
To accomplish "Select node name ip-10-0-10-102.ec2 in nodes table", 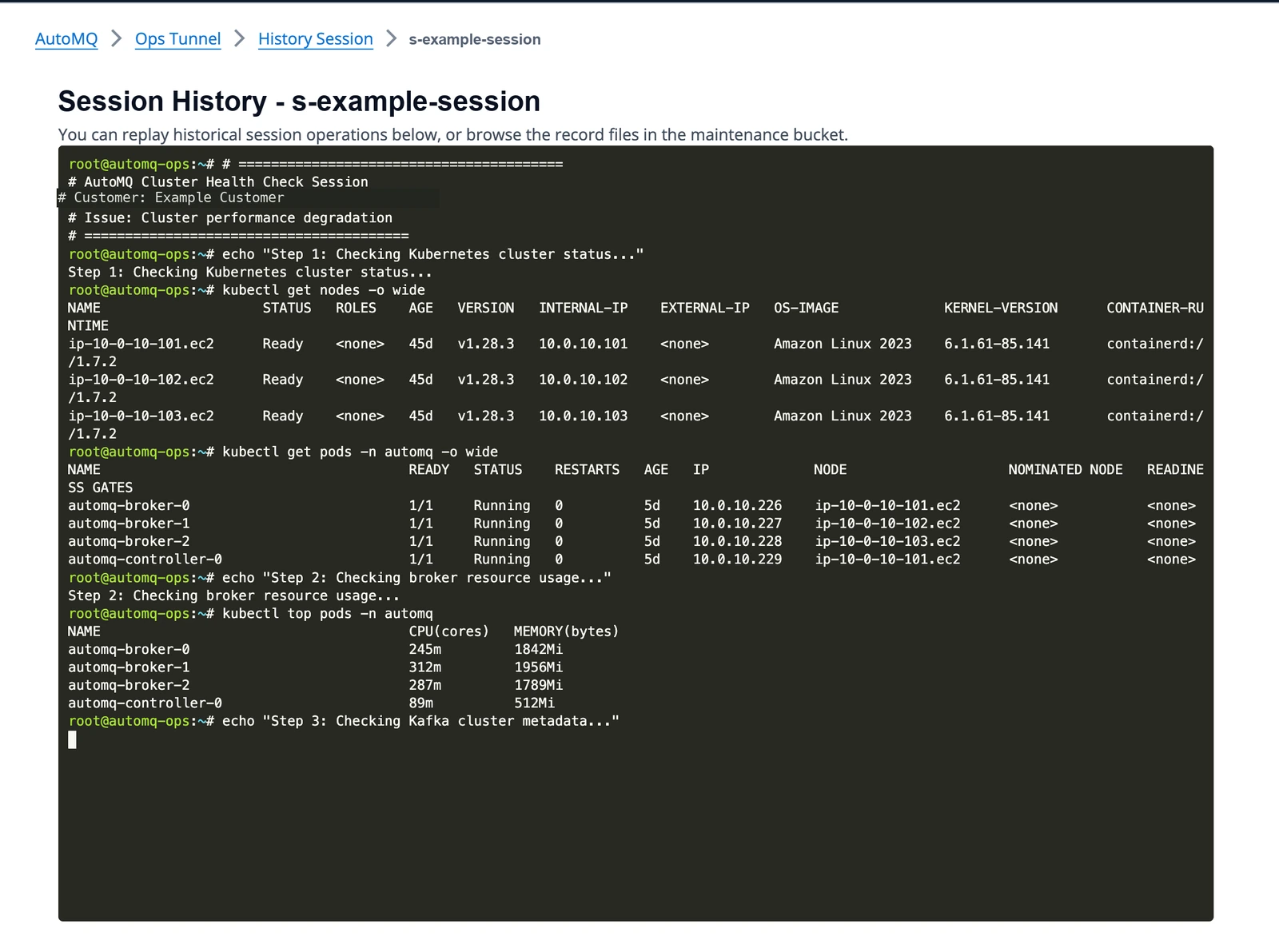I will 141,380.
